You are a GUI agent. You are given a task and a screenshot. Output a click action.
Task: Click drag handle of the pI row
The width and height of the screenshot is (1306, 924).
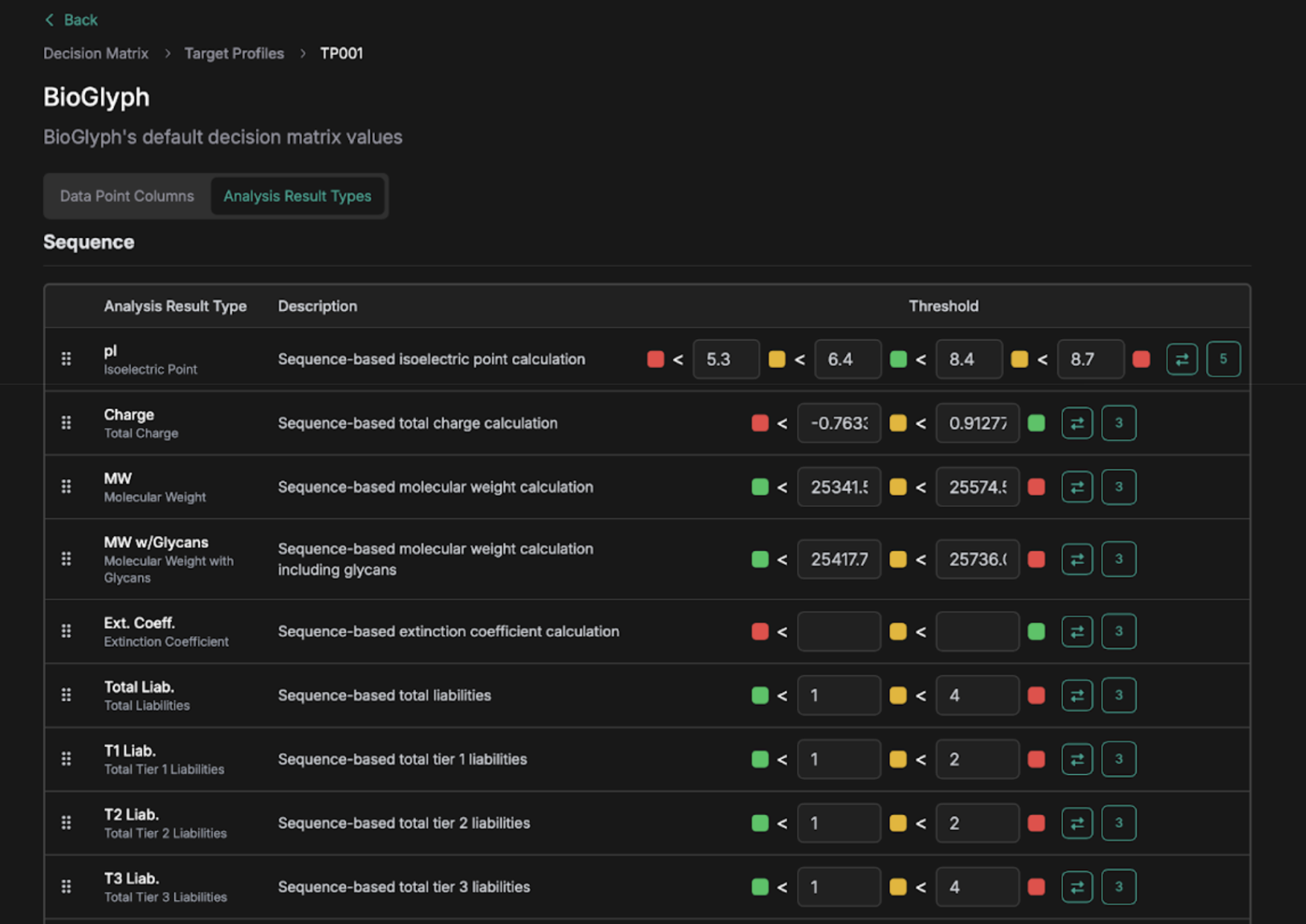pyautogui.click(x=66, y=359)
